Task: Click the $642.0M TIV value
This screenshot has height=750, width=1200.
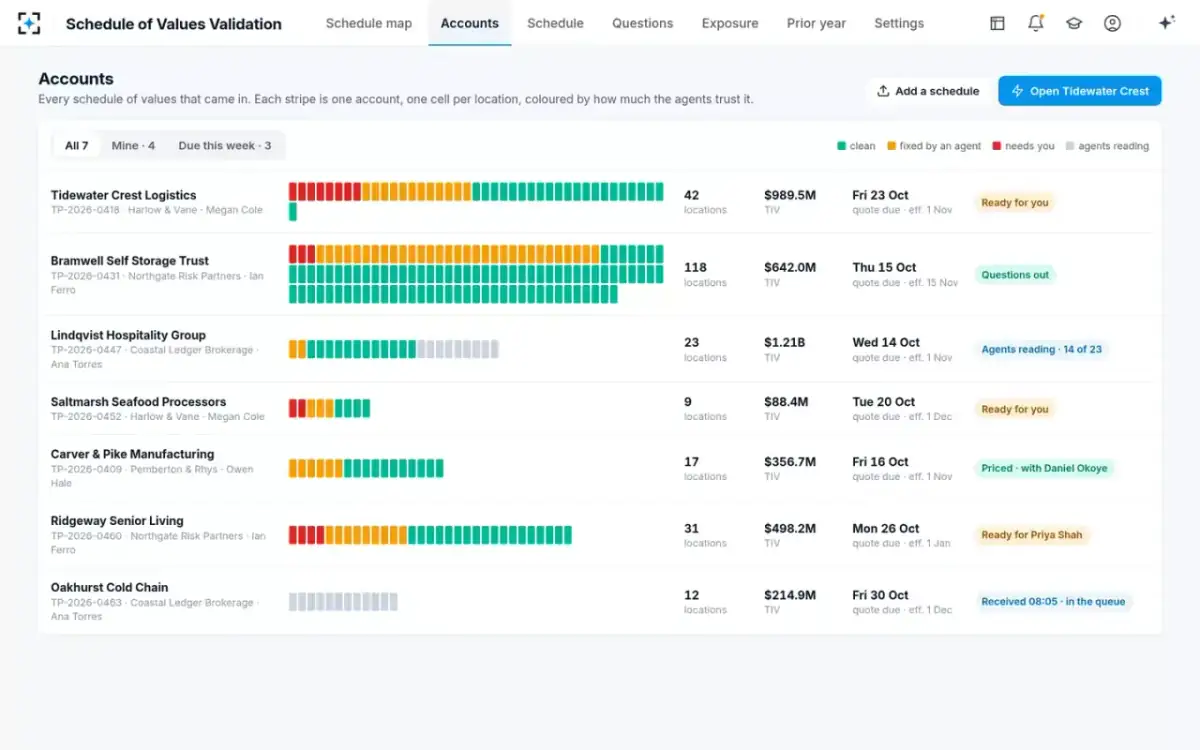Action: (790, 268)
